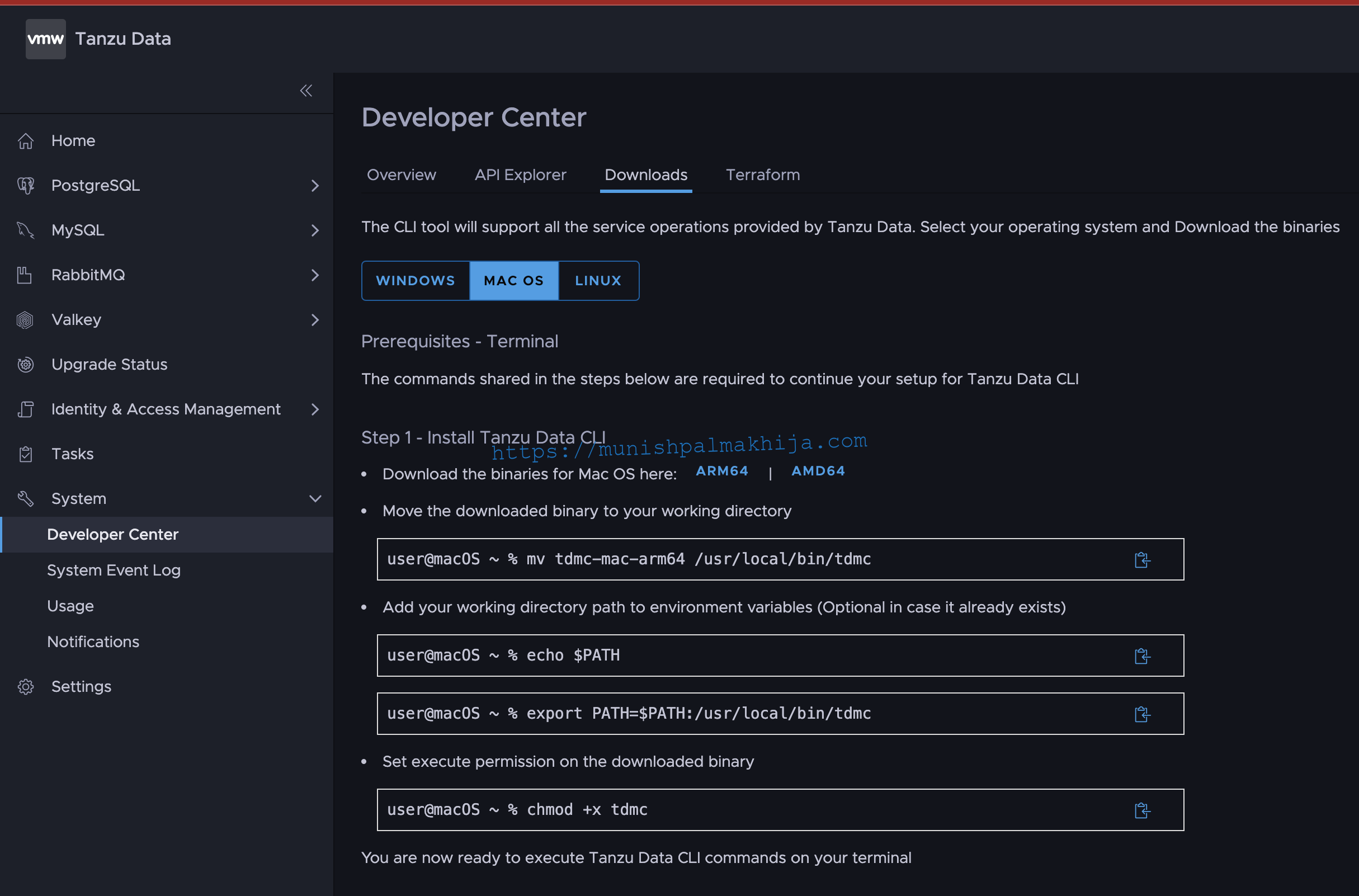Click the System wrench icon
The height and width of the screenshot is (896, 1359).
point(26,499)
